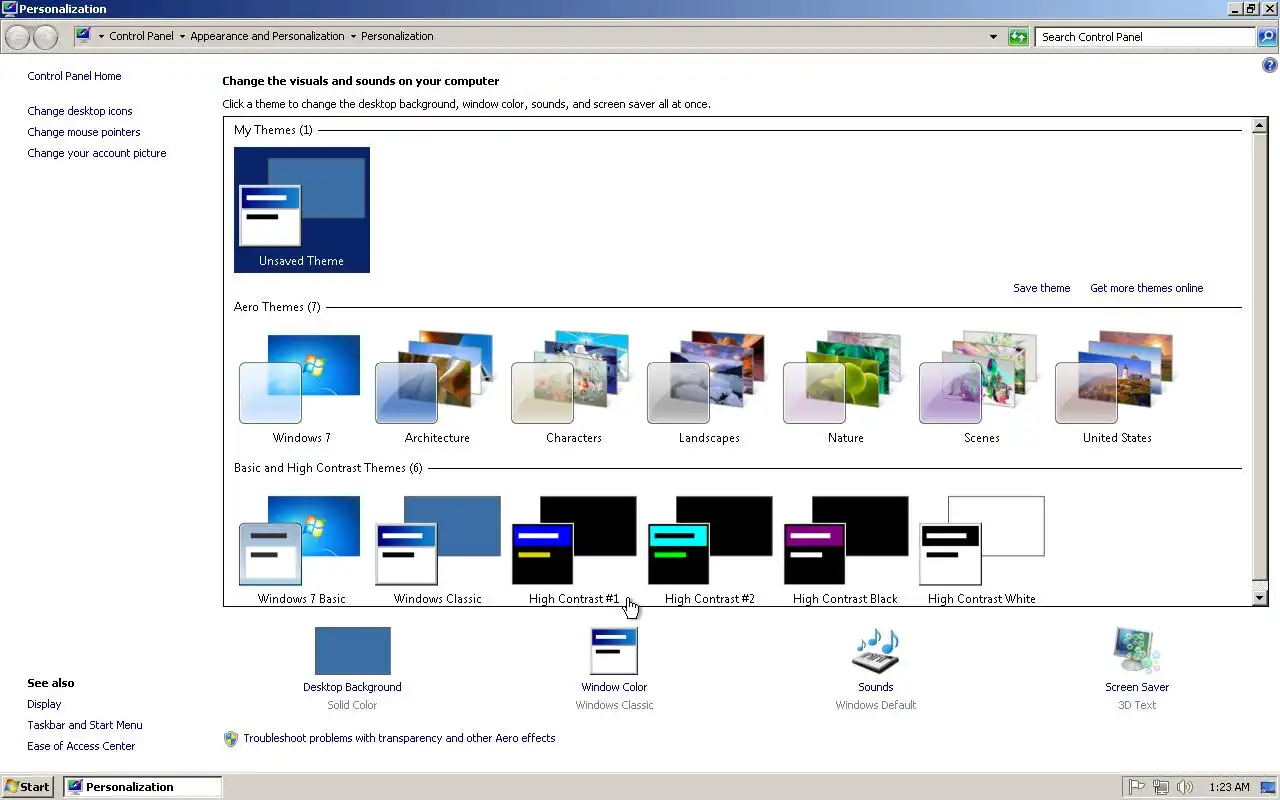The image size is (1280, 800).
Task: Open Taskbar and Start Menu link
Action: coord(85,725)
